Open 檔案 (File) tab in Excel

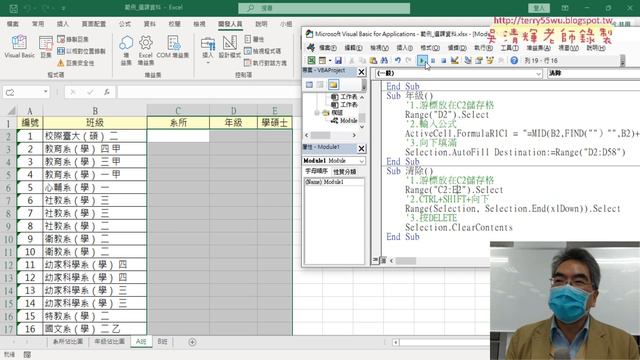(13, 24)
